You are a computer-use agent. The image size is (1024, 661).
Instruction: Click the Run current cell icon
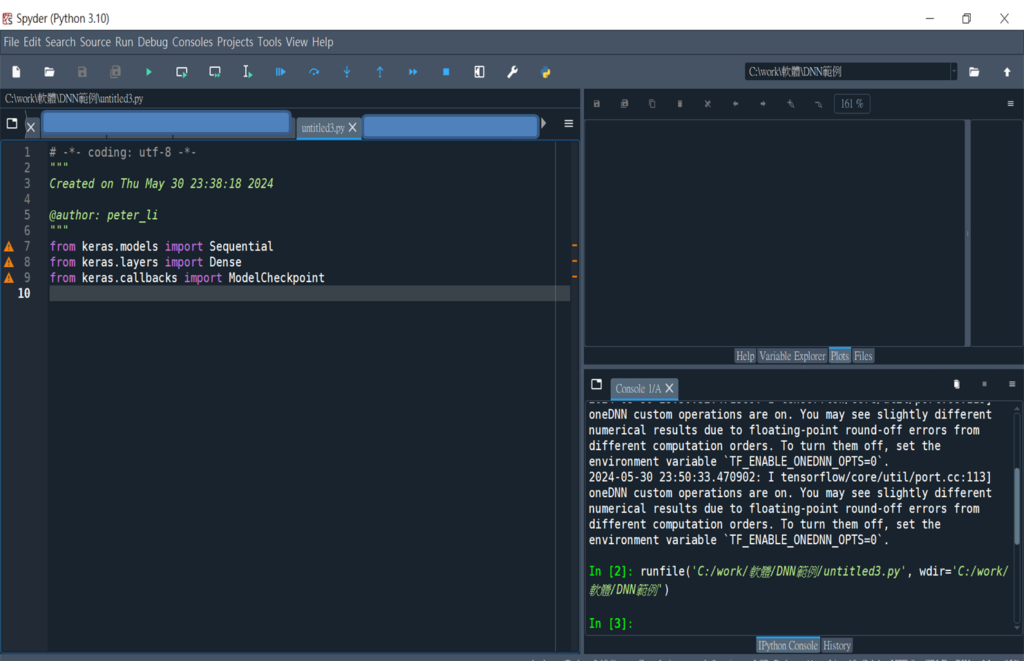182,72
